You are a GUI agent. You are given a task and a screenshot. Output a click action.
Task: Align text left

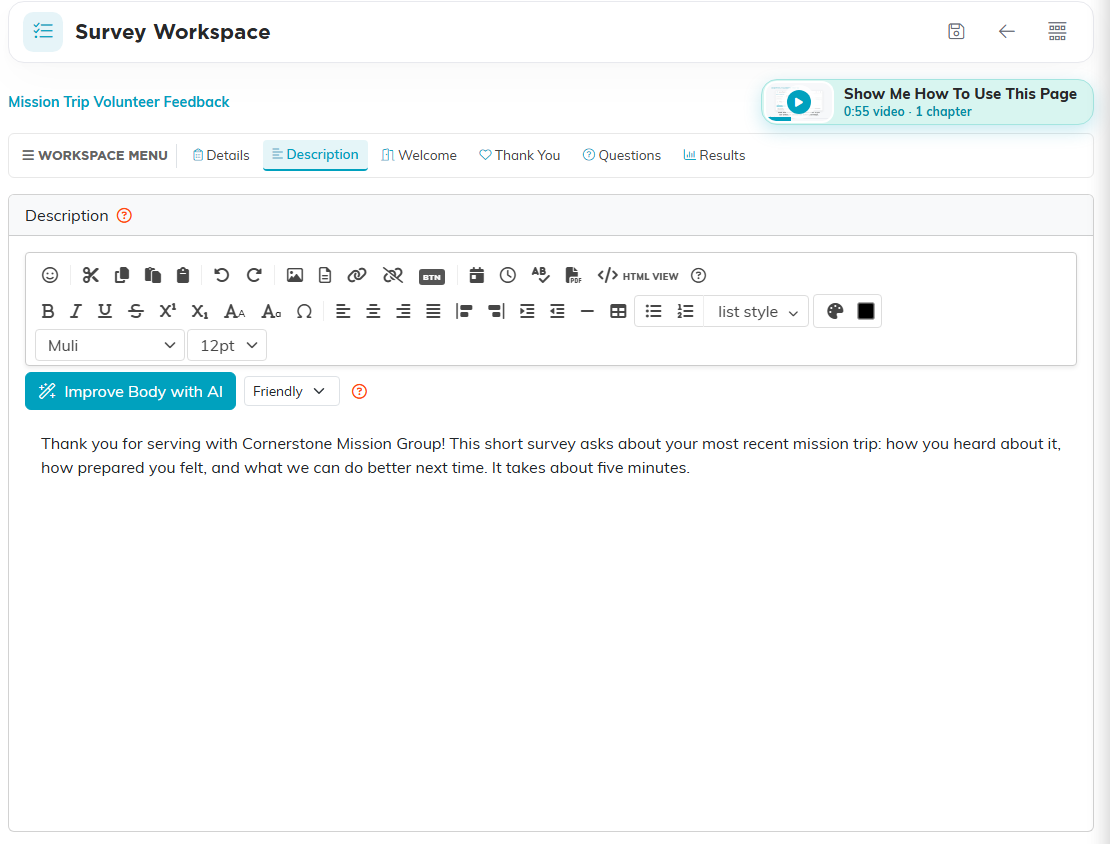[343, 311]
